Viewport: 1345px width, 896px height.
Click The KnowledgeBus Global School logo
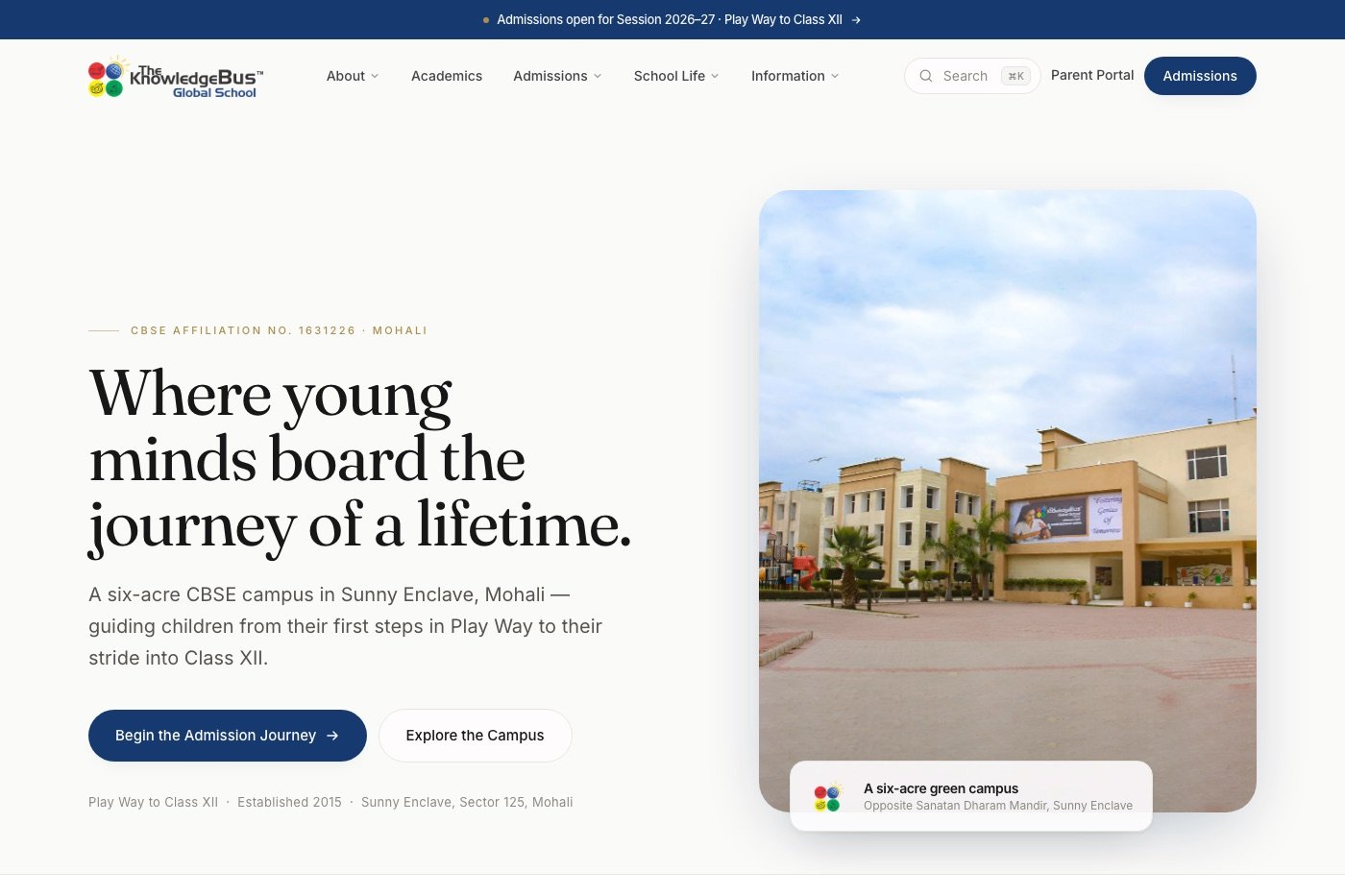176,77
